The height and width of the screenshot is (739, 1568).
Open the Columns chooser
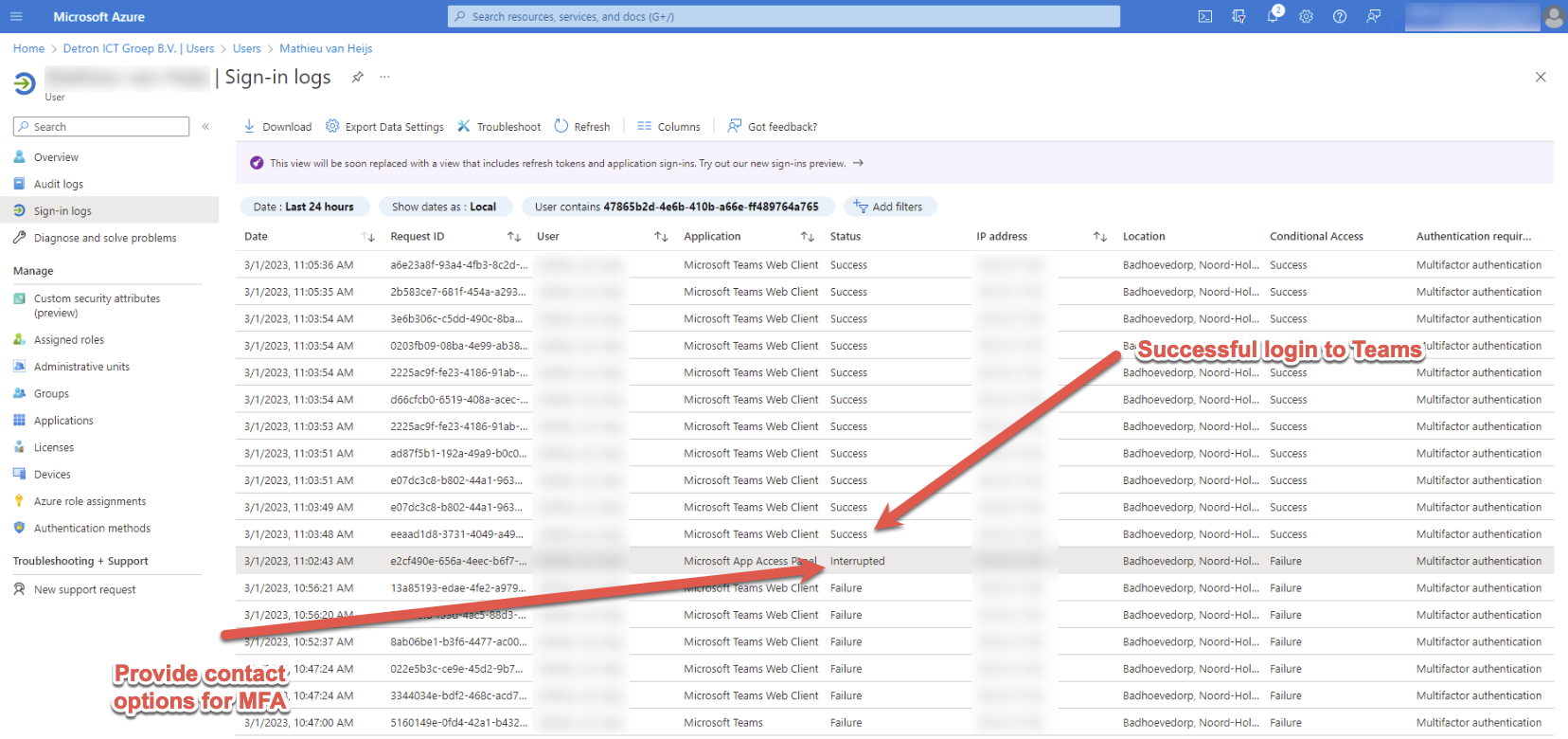click(x=668, y=126)
